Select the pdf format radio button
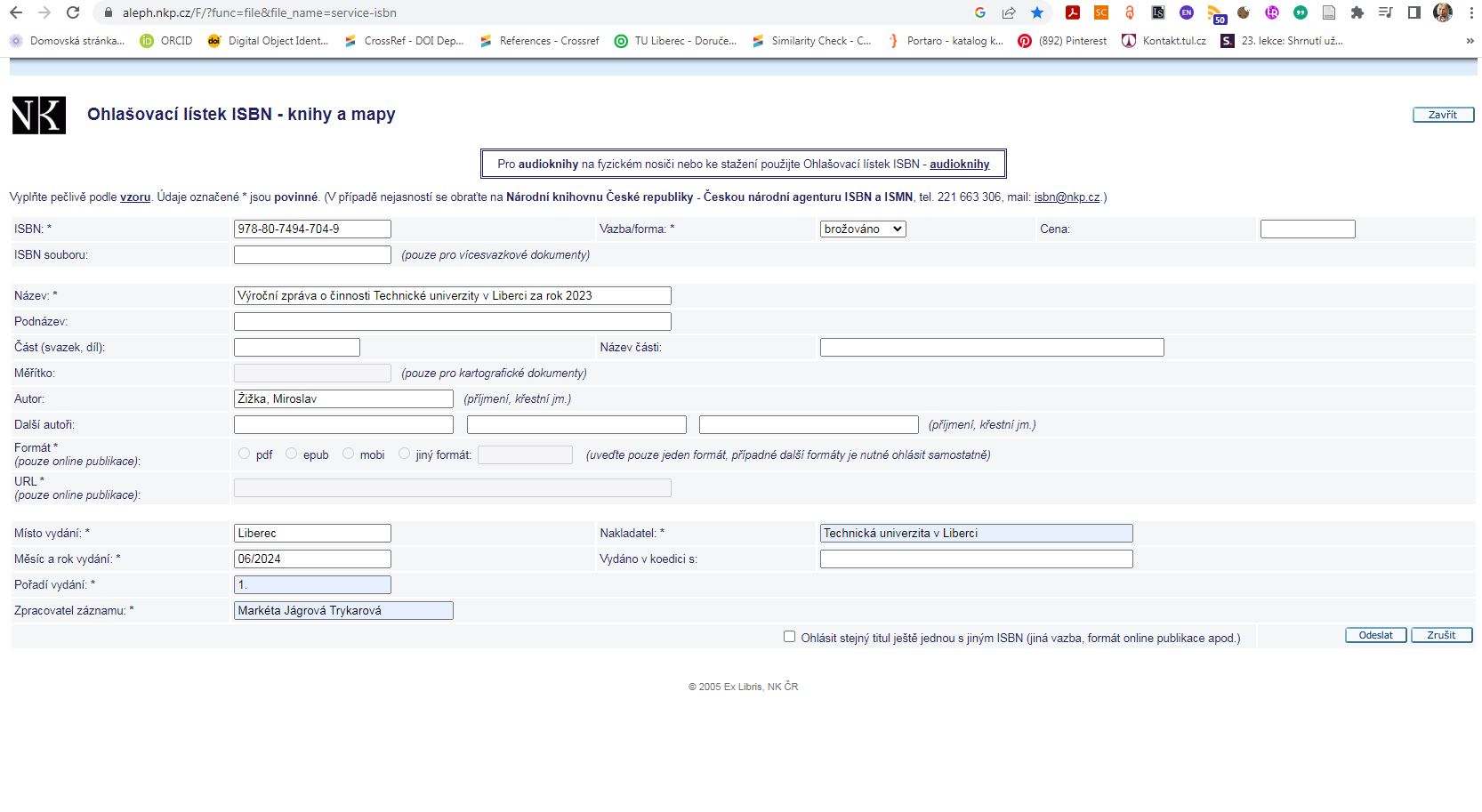 245,454
